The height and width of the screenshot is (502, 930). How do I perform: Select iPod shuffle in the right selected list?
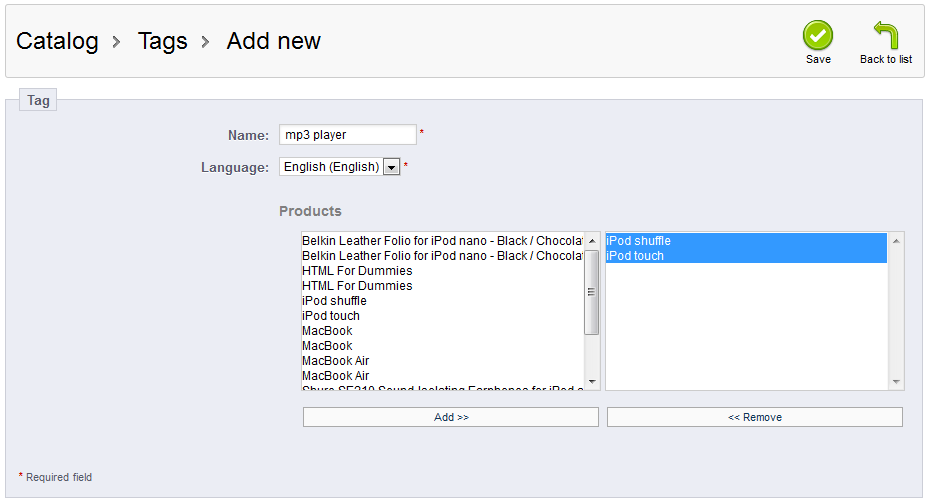(x=746, y=241)
